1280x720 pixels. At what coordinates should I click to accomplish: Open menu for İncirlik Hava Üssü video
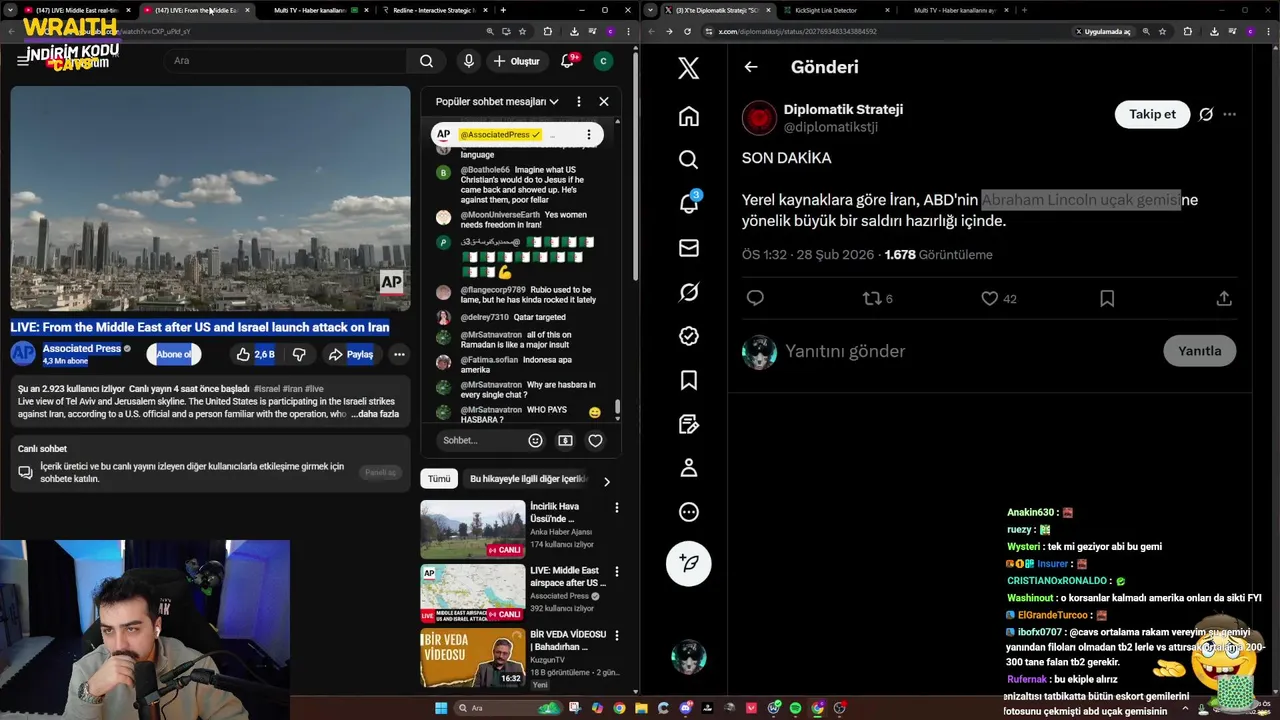[616, 508]
